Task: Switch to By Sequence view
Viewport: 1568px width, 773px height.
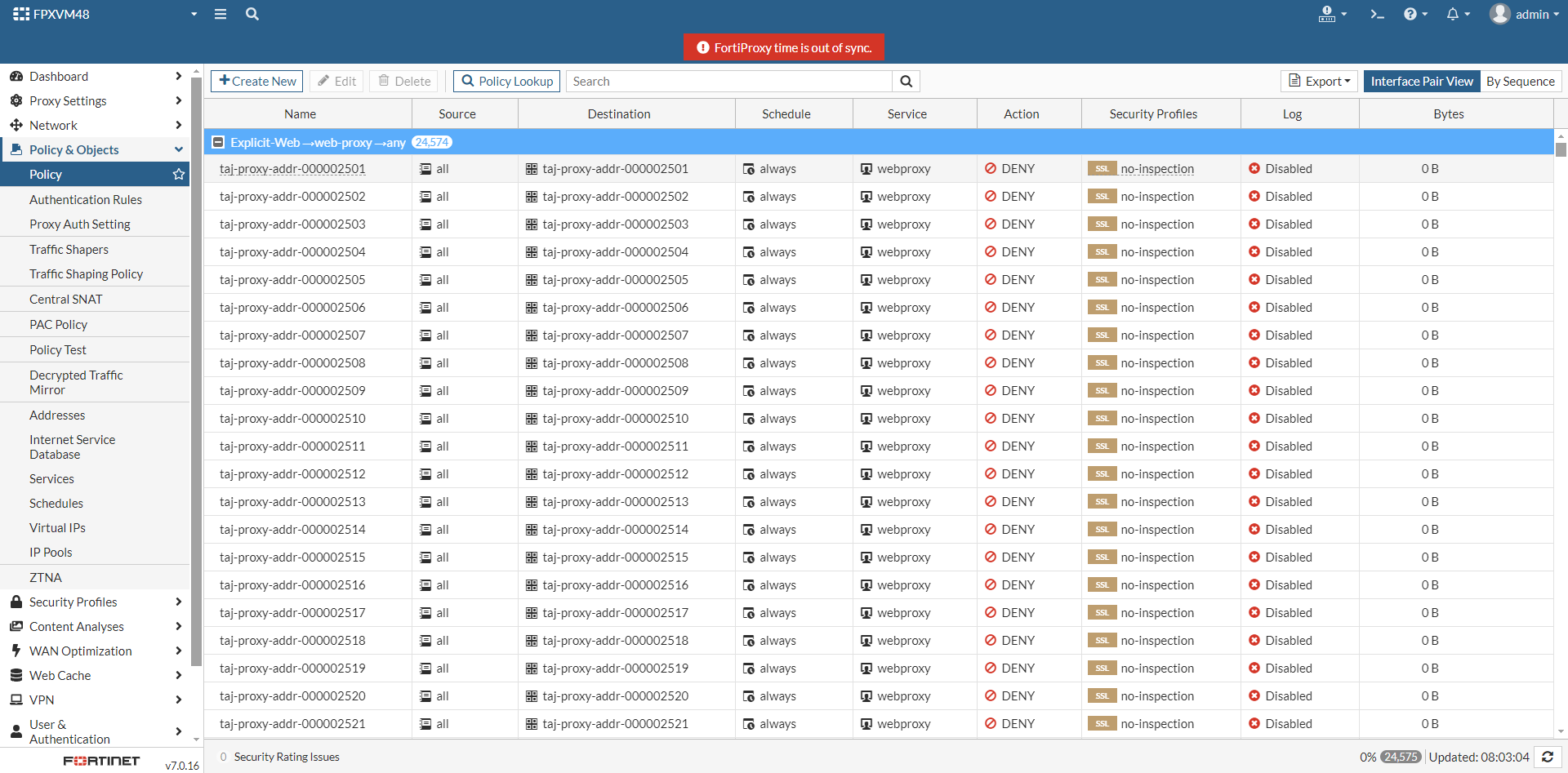Action: click(x=1520, y=81)
